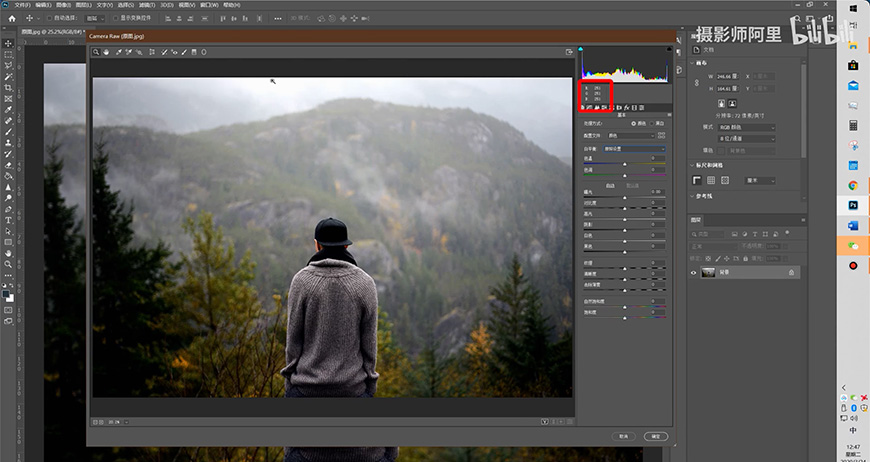Adjust the Temperature slider handle

(625, 165)
